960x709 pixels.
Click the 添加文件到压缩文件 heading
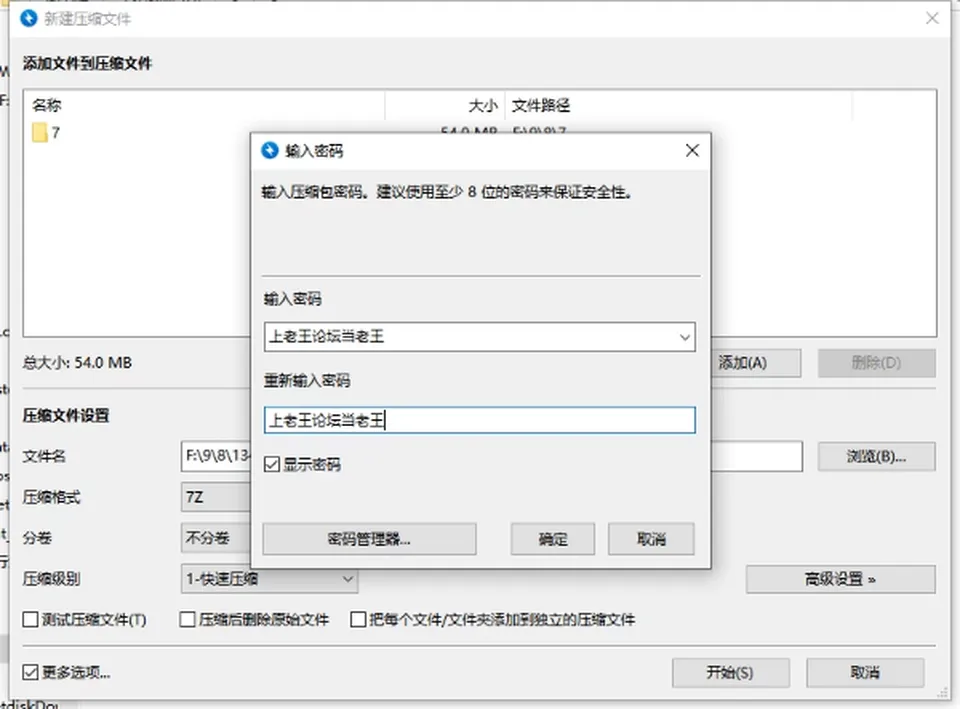point(87,63)
